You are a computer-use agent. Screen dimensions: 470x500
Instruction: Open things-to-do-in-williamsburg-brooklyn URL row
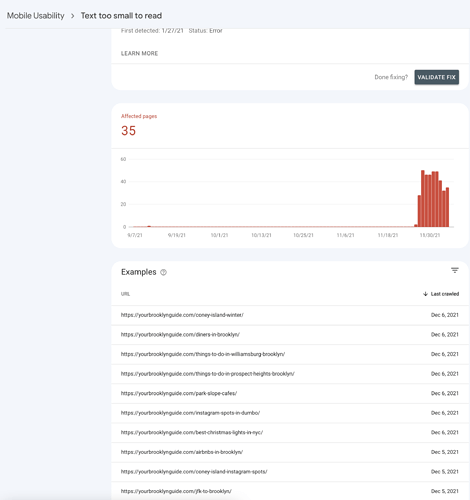point(290,354)
